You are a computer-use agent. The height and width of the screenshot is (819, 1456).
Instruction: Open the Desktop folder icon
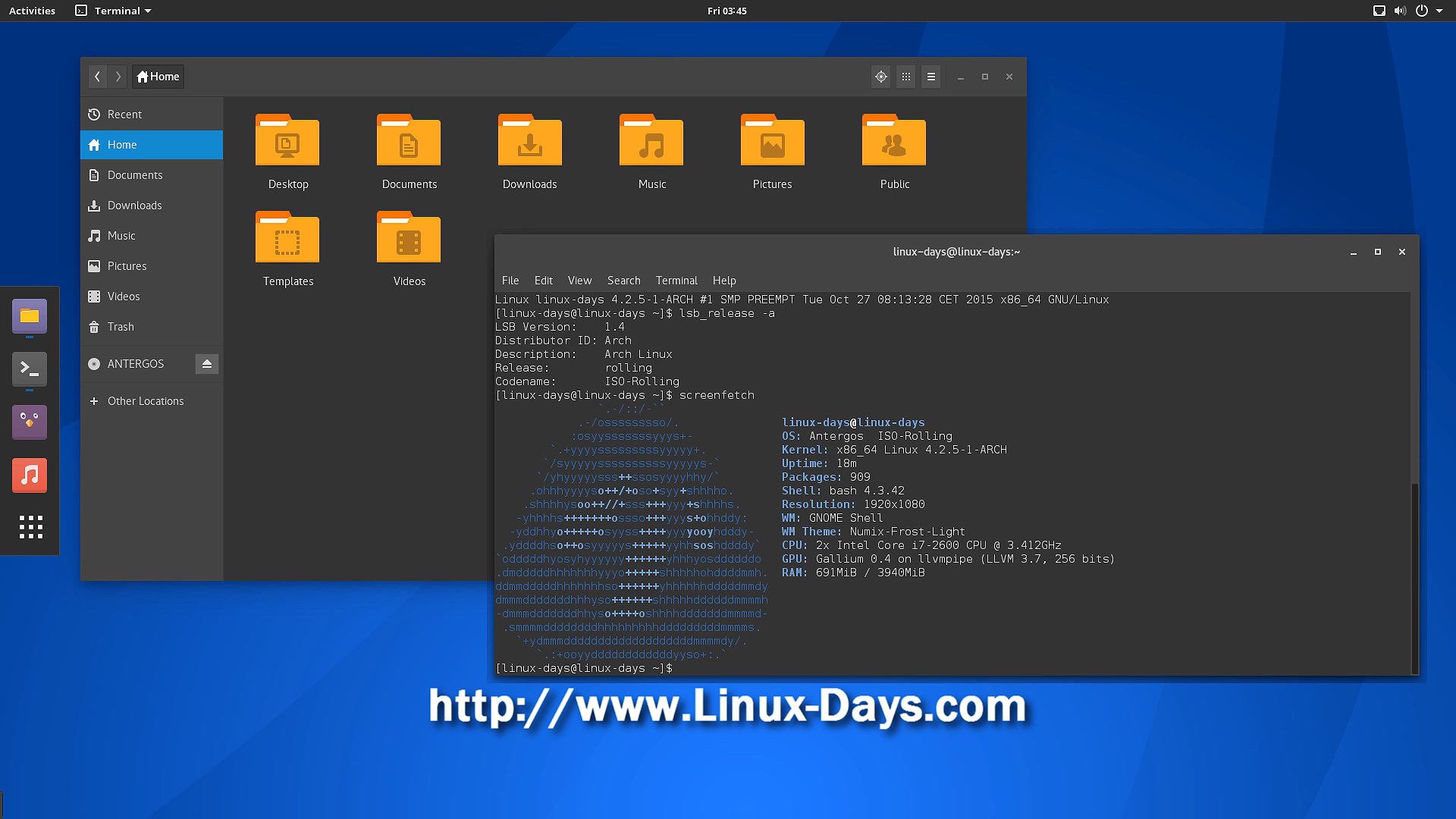287,140
